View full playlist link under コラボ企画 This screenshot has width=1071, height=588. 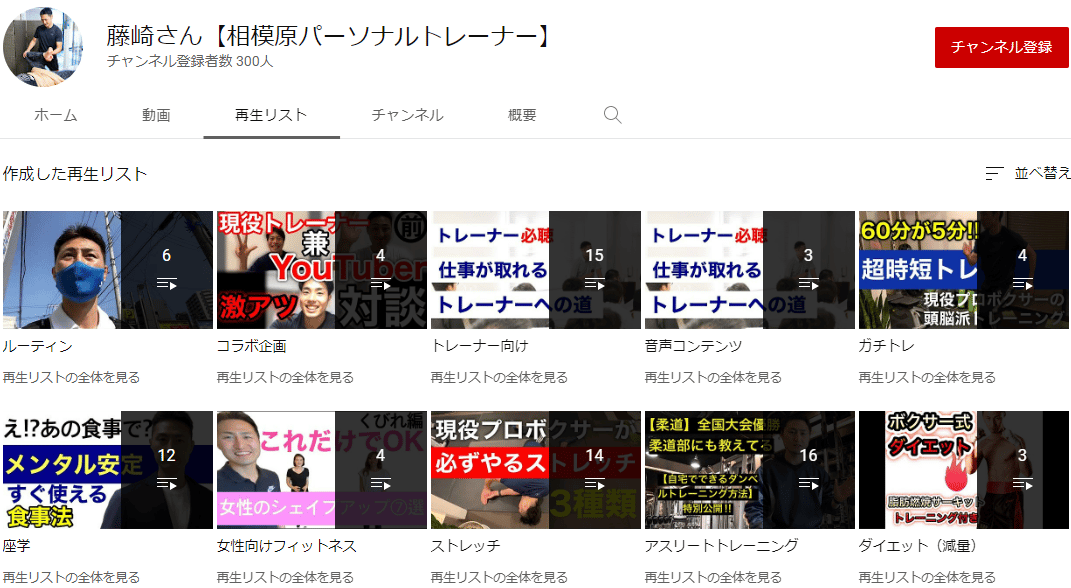point(285,377)
